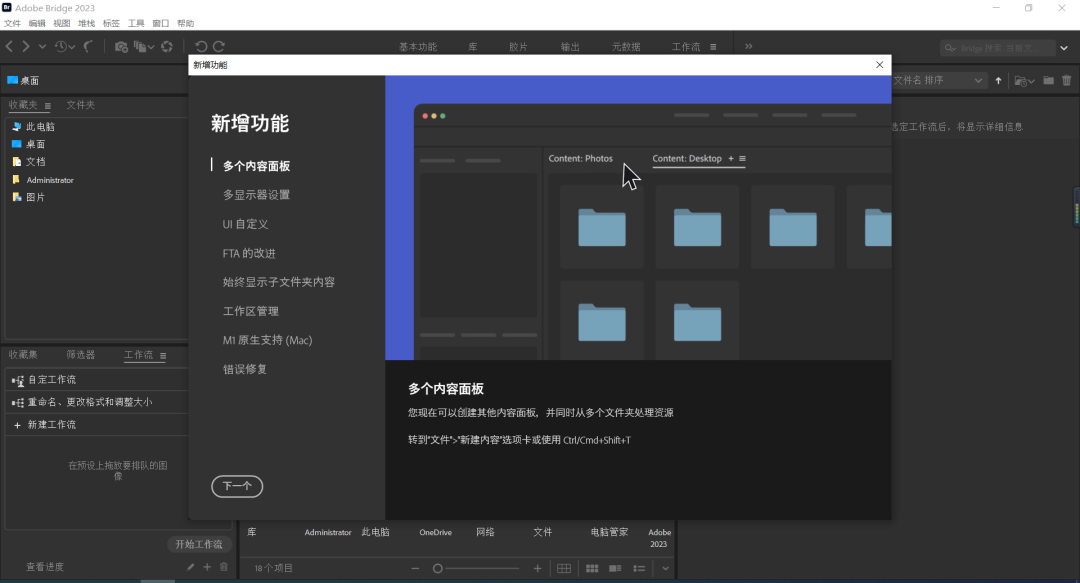Open lower 工作流 panel hamburger menu
The height and width of the screenshot is (583, 1080).
click(x=163, y=356)
